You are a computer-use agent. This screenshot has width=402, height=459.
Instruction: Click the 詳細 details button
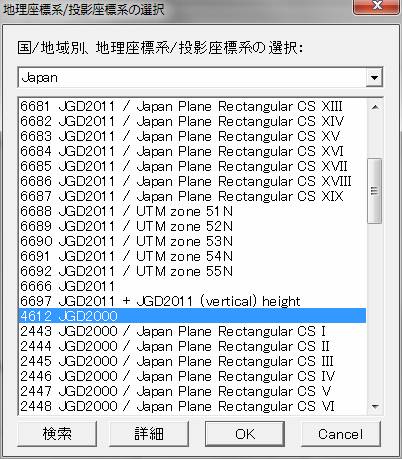tap(149, 434)
